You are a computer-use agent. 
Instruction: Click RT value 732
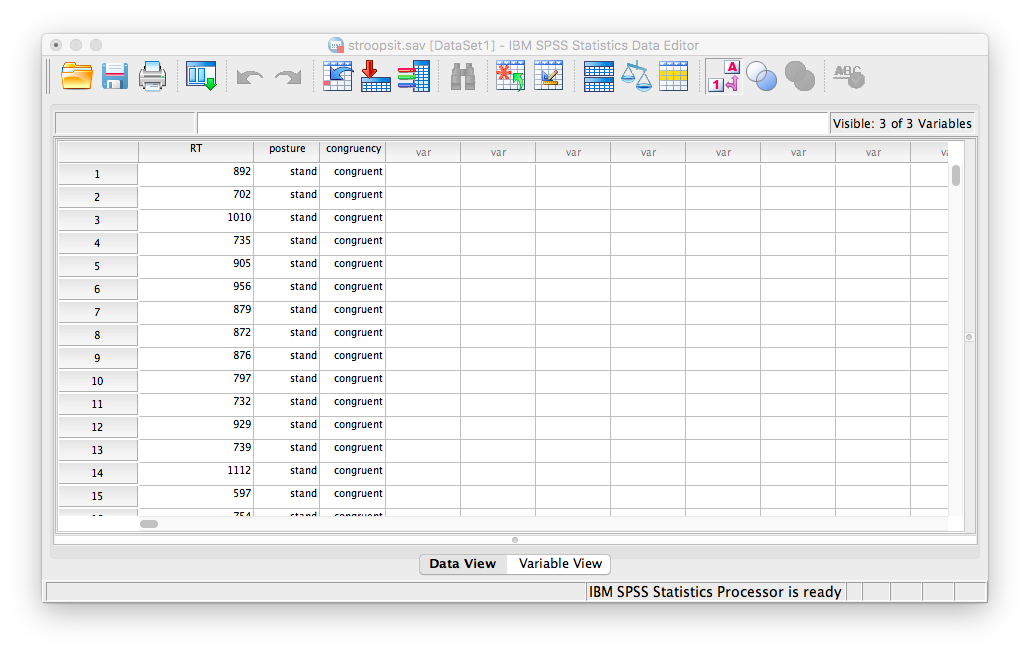pyautogui.click(x=242, y=401)
